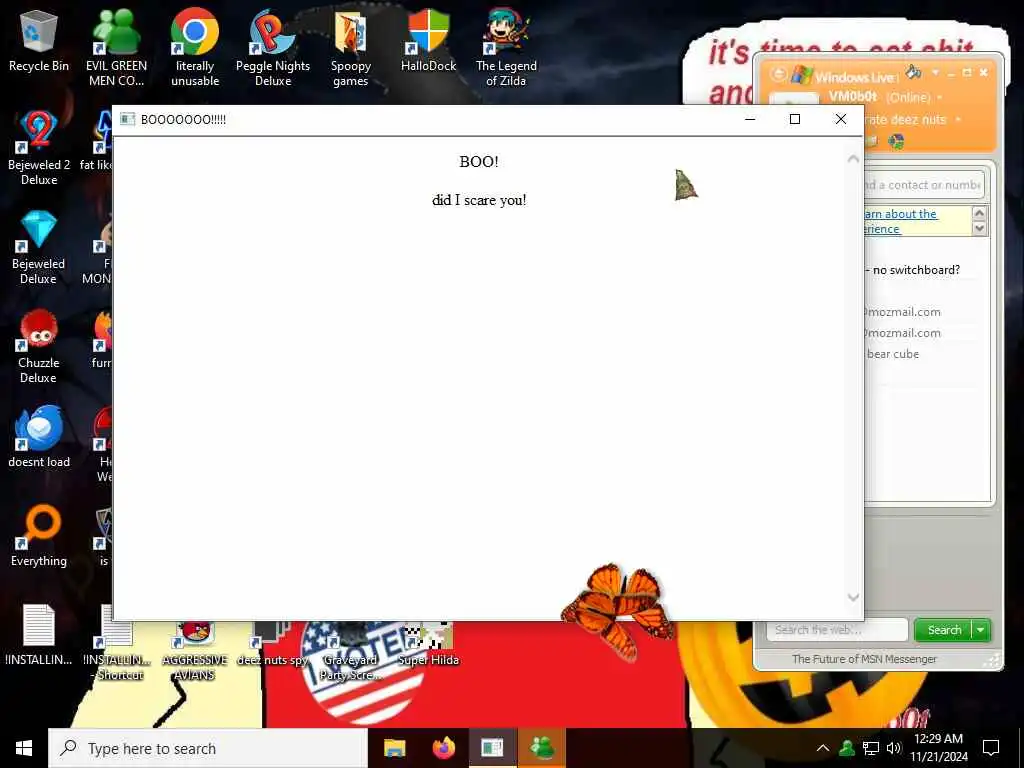Click the volume speaker tray icon
This screenshot has height=768, width=1024.
point(894,748)
